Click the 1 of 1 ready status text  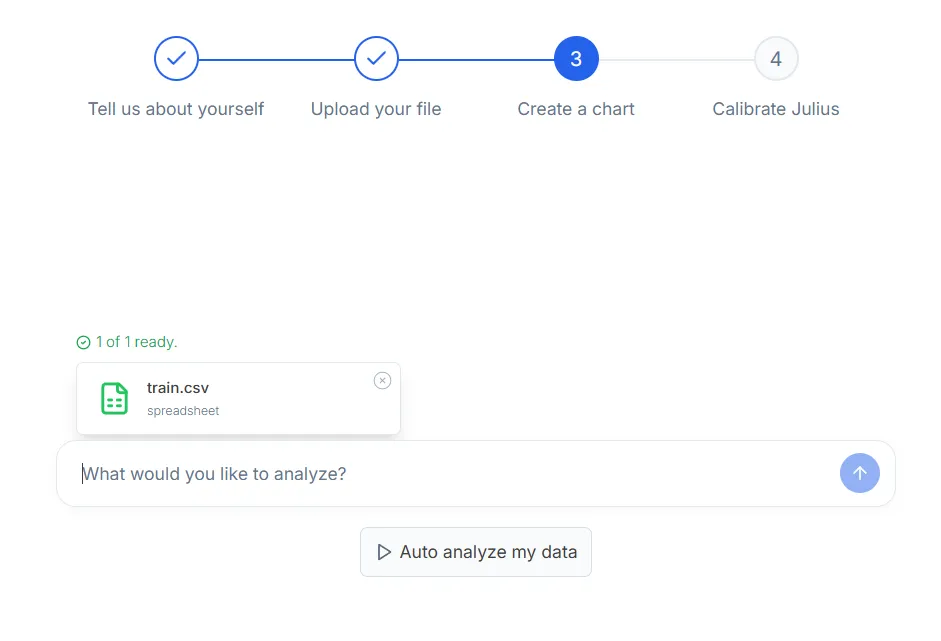click(137, 342)
